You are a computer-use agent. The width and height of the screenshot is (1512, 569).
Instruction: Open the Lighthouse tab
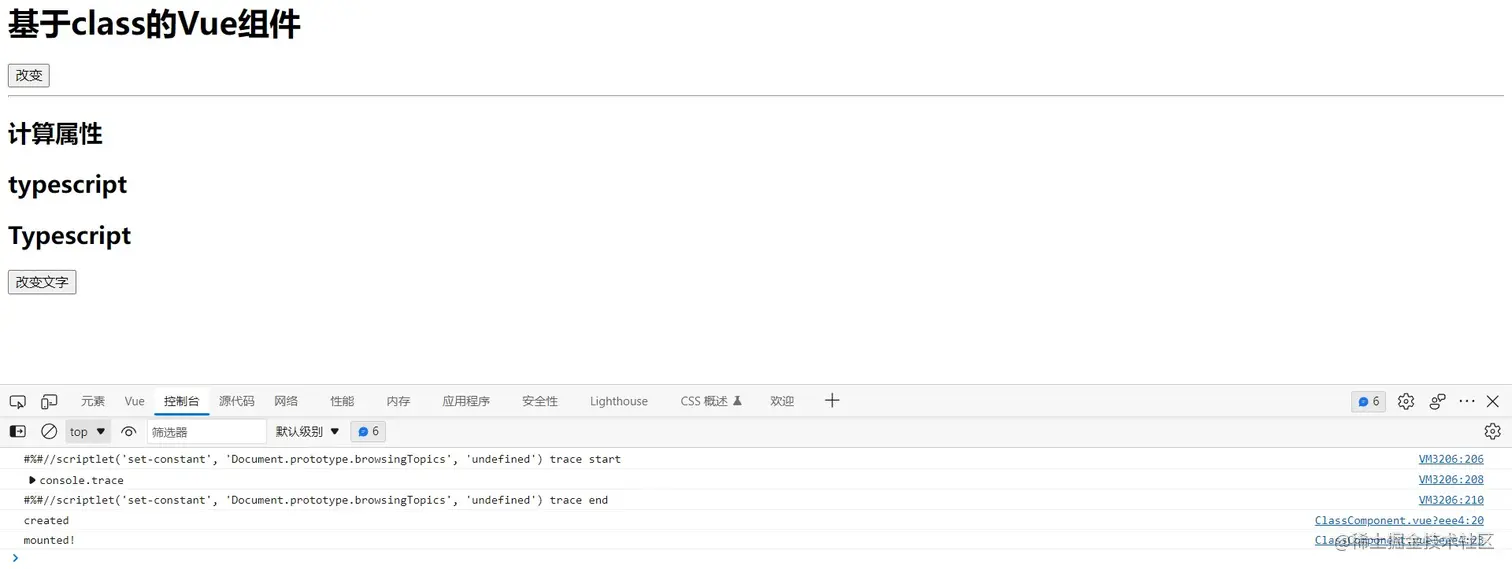[x=619, y=401]
